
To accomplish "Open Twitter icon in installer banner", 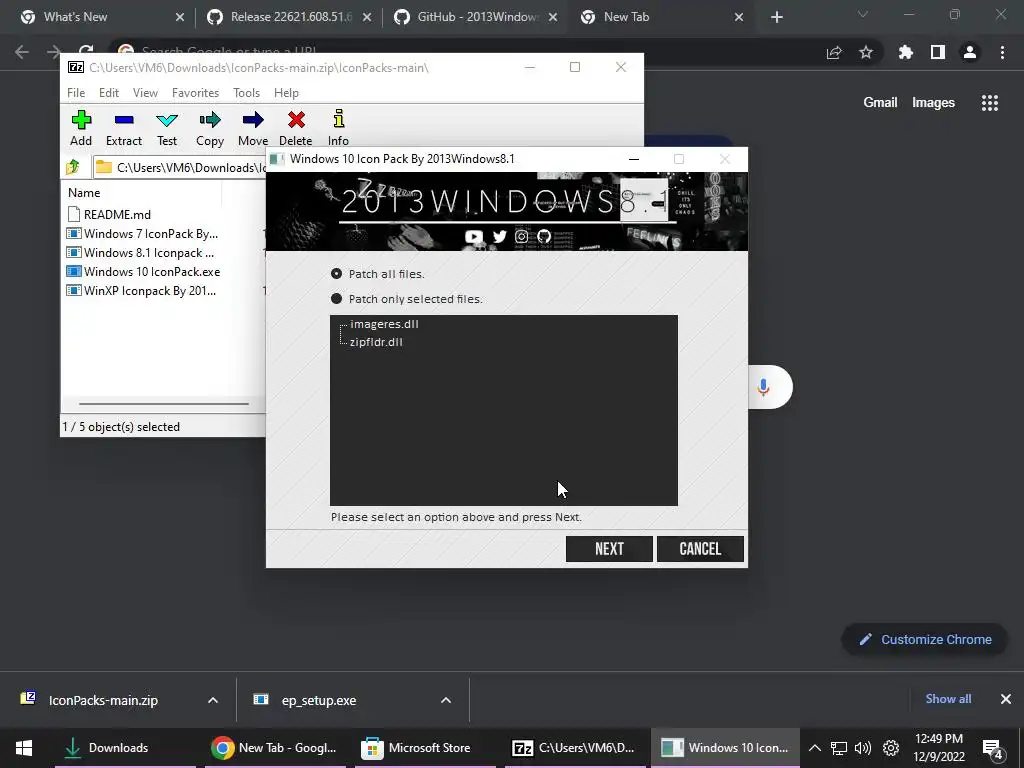I will [500, 236].
